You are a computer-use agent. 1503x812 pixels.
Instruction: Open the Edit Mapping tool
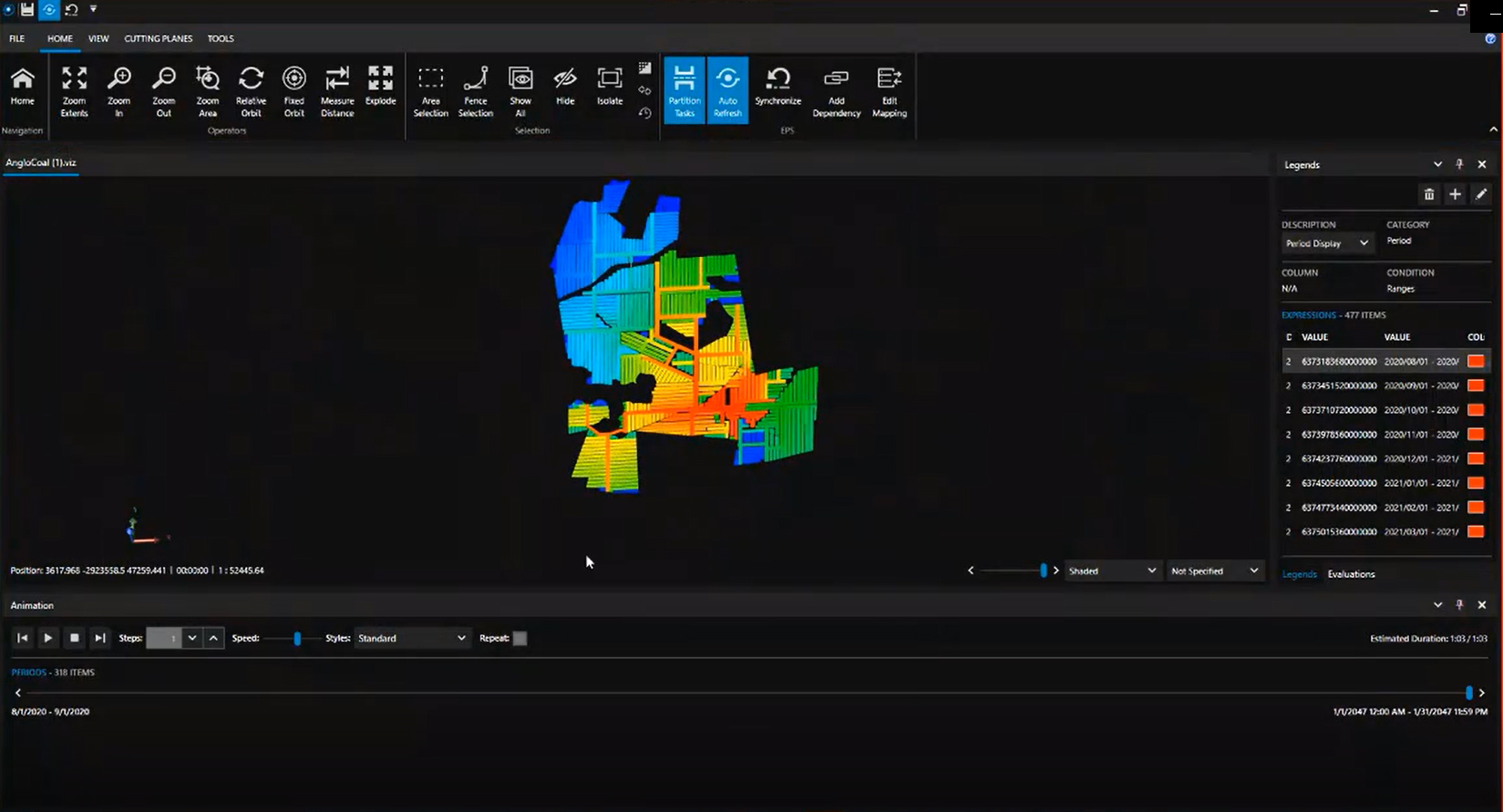[889, 90]
